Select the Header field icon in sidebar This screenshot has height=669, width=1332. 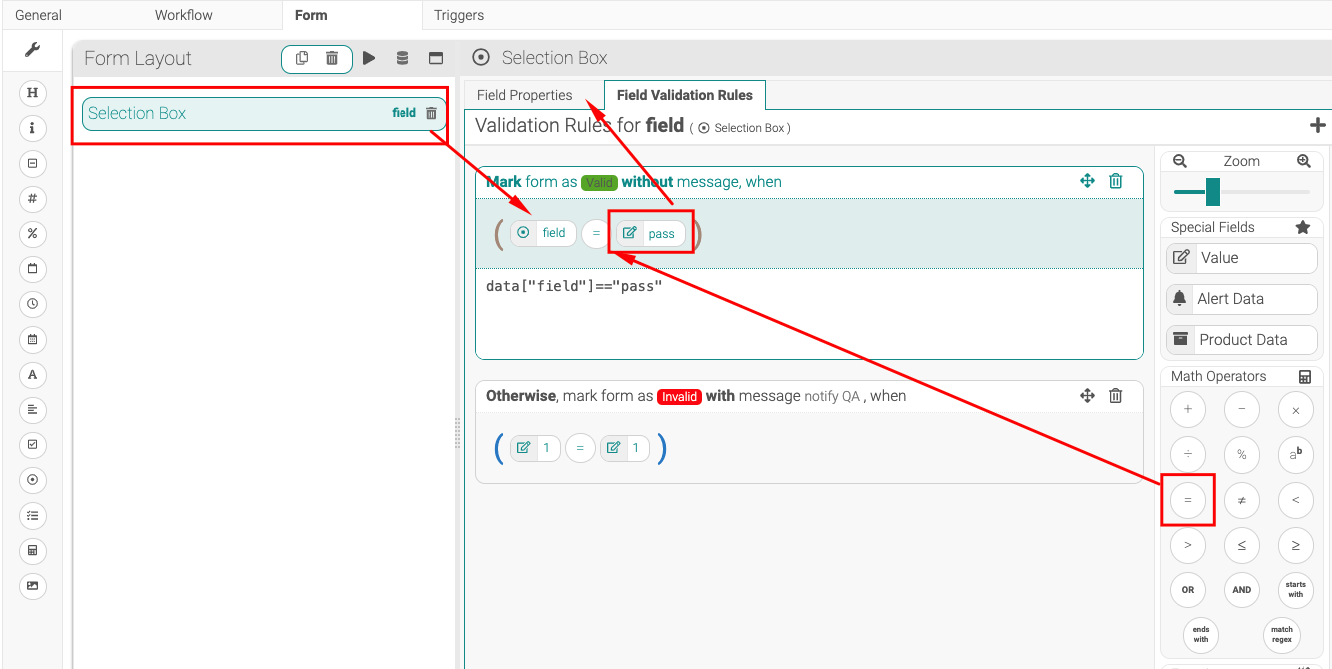coord(32,92)
